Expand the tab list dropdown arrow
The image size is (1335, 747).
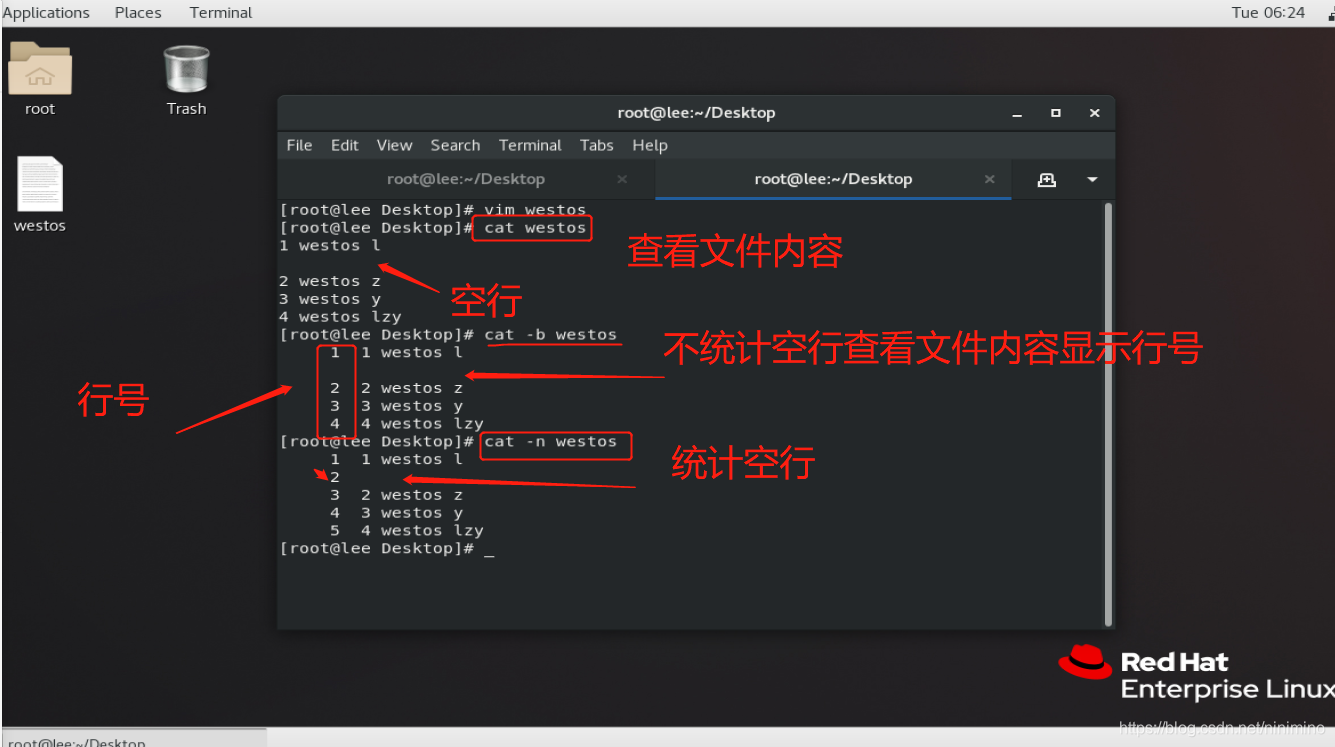point(1092,179)
